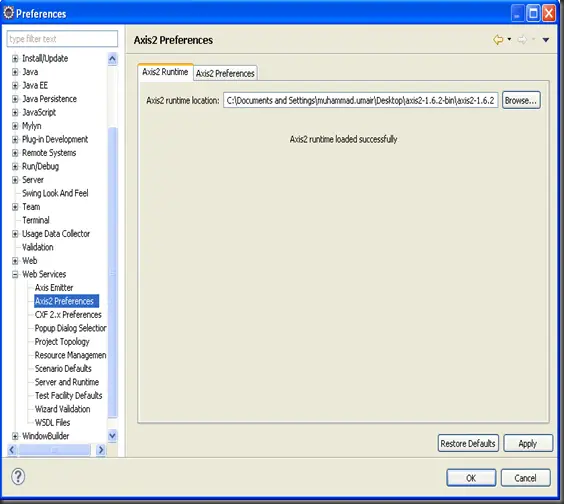
Task: Select the WindowBuilder label
Action: (45, 436)
